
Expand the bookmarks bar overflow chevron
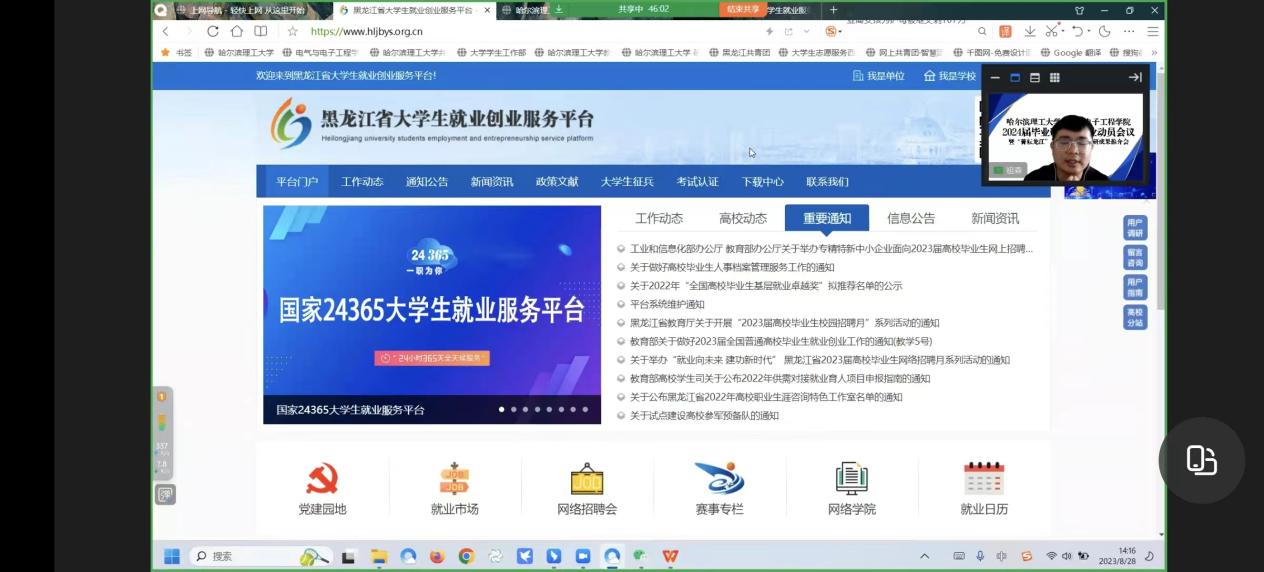click(x=1154, y=52)
